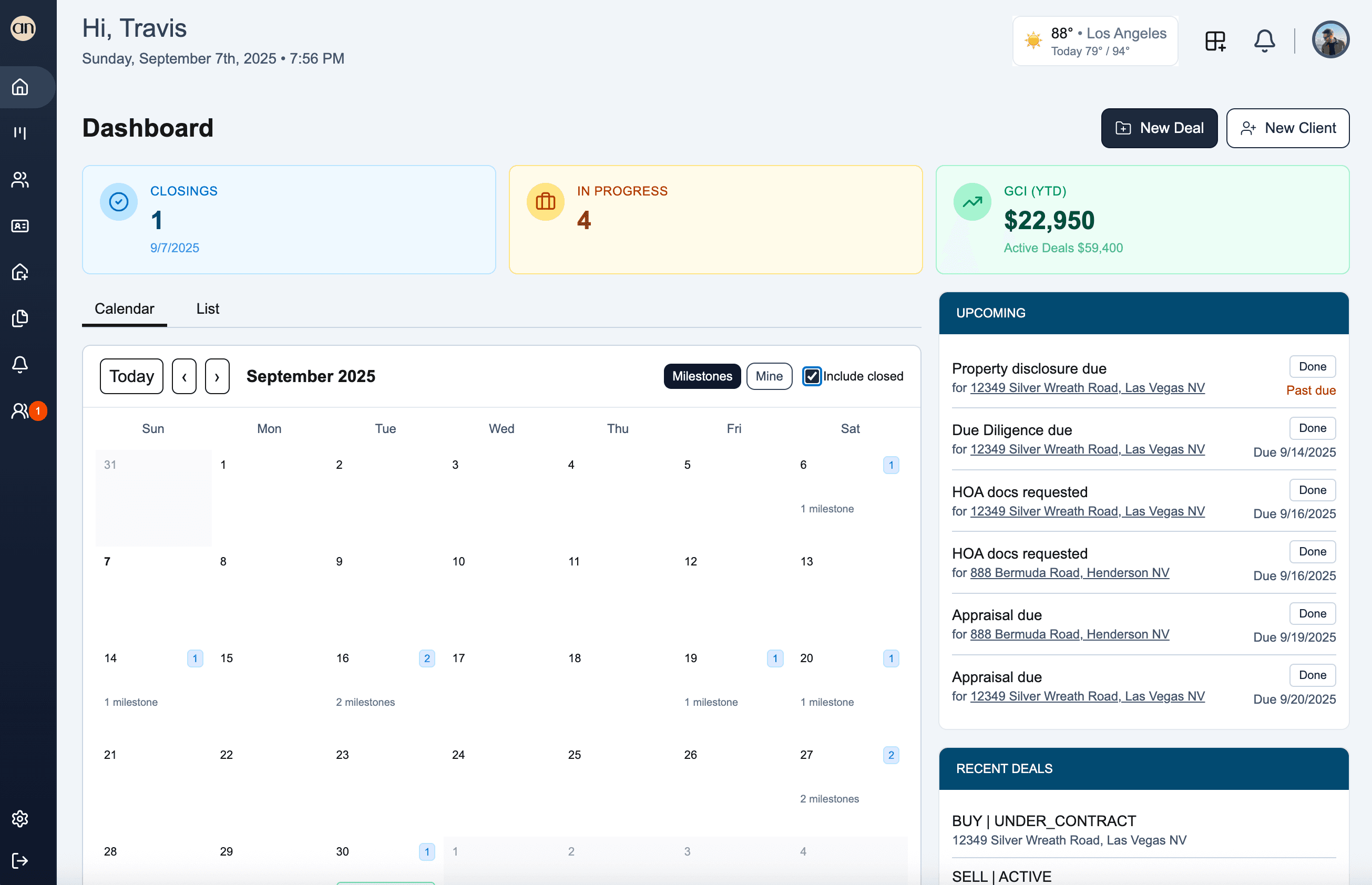The image size is (1372, 885).
Task: Mark Bermuda Road HOA docs requested Done
Action: pyautogui.click(x=1312, y=552)
